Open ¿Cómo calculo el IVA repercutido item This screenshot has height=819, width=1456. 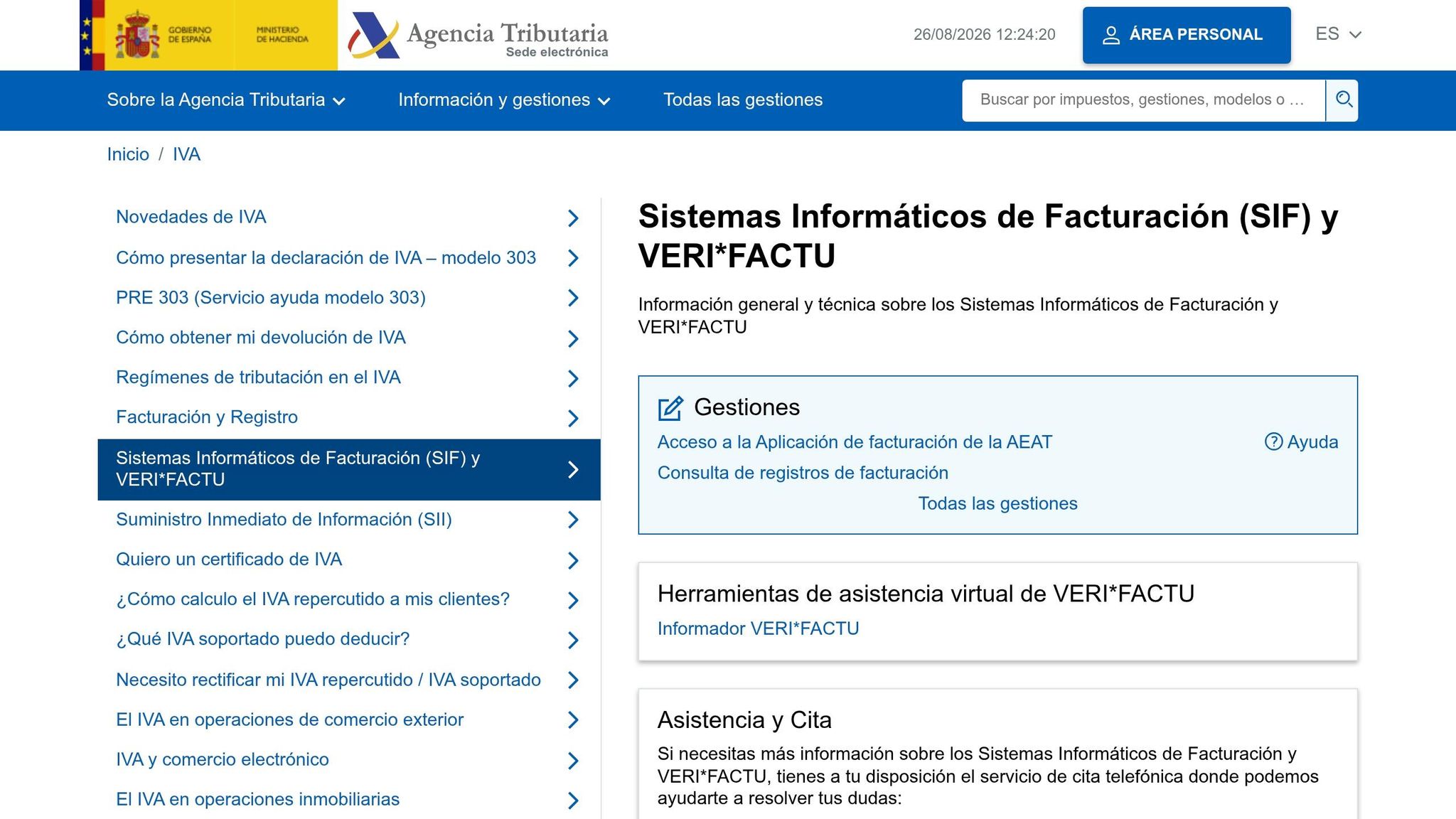coord(313,599)
